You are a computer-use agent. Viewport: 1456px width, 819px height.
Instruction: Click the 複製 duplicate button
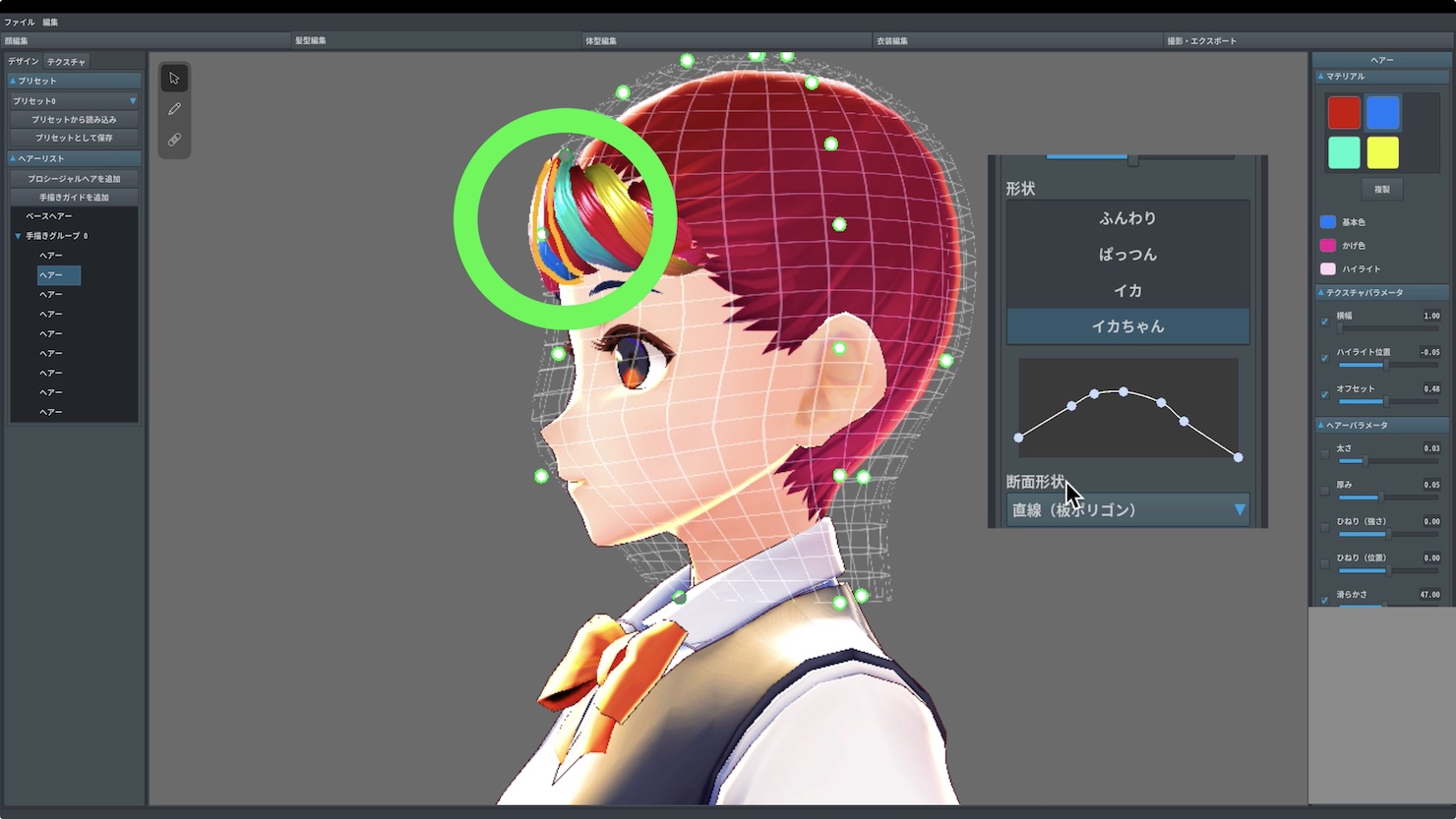[1382, 189]
